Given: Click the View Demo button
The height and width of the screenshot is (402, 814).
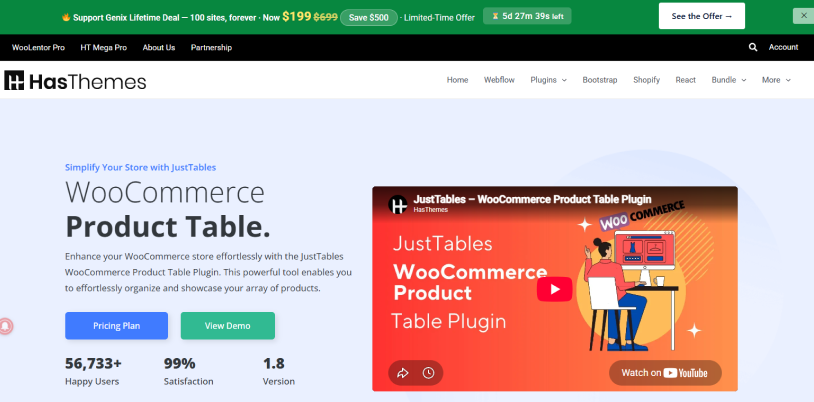Looking at the screenshot, I should (227, 326).
